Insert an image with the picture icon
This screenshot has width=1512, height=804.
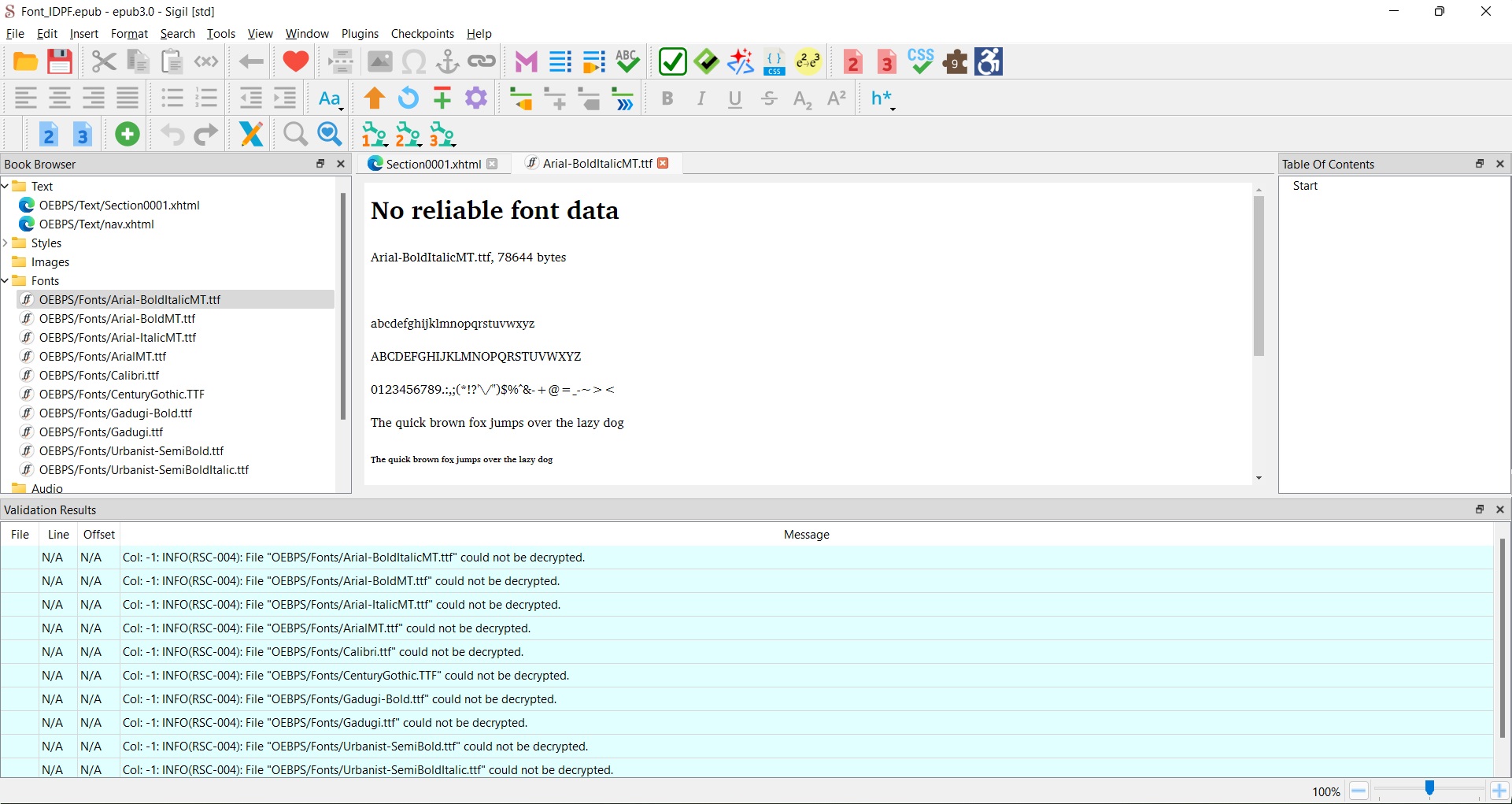pyautogui.click(x=379, y=61)
